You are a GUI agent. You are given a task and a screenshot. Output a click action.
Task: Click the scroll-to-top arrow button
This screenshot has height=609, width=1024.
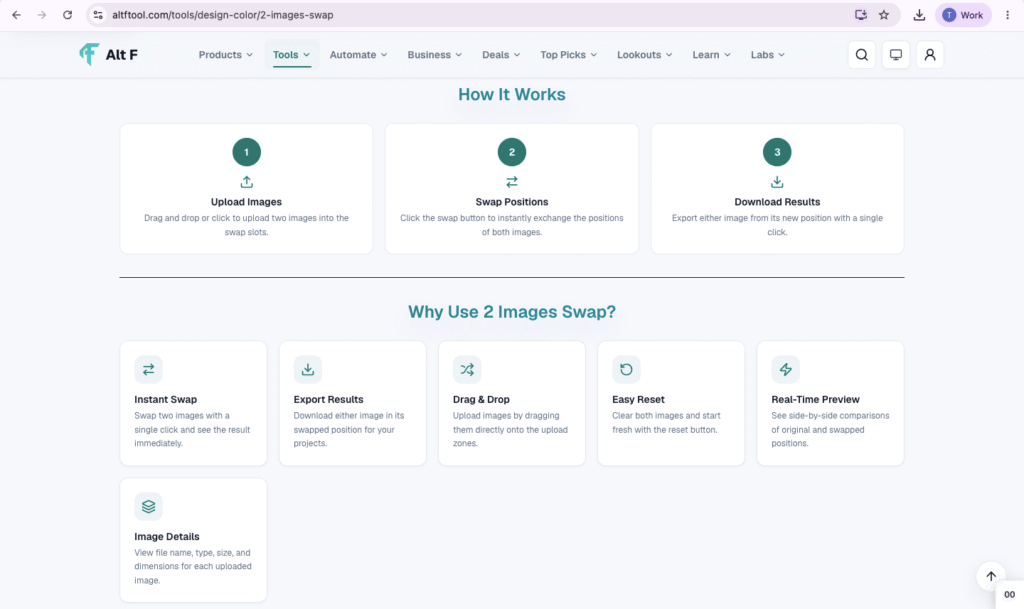(991, 576)
